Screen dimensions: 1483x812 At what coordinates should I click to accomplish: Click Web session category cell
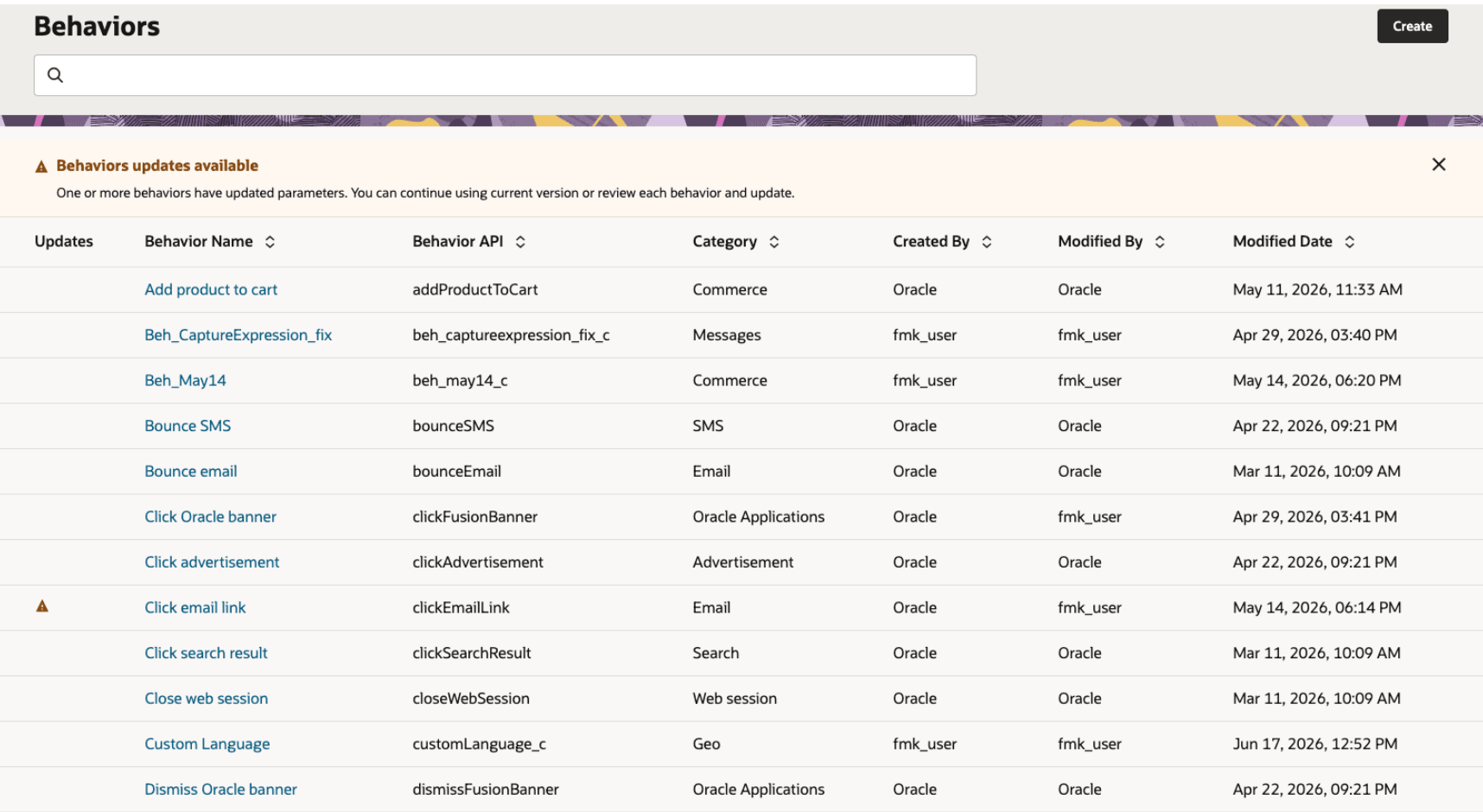point(735,698)
